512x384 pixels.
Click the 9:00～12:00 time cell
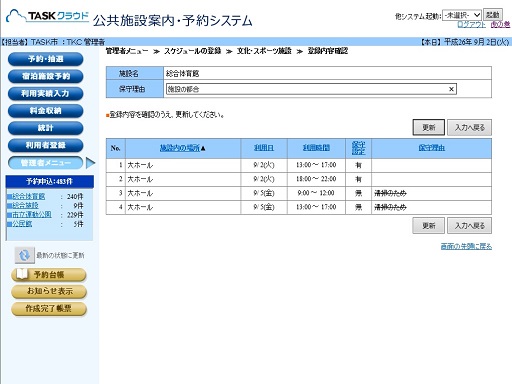click(x=316, y=193)
